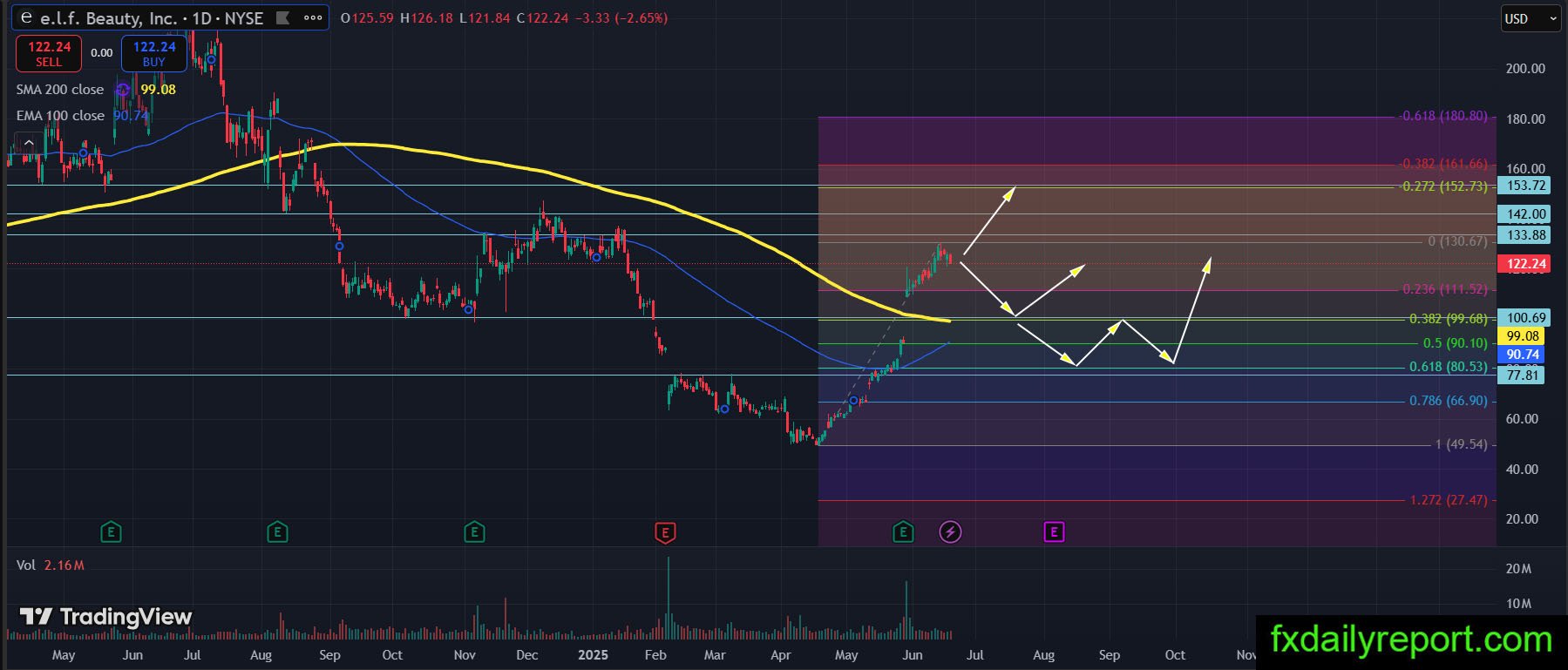Click the 142.00 price level label
The height and width of the screenshot is (670, 1568).
[1524, 213]
